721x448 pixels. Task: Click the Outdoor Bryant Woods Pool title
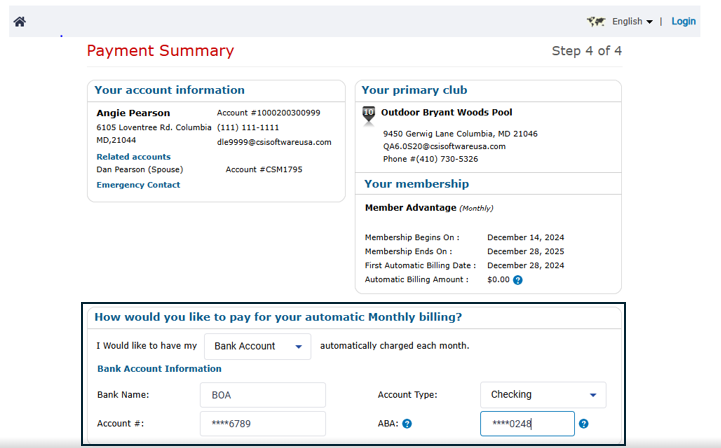[x=446, y=113]
